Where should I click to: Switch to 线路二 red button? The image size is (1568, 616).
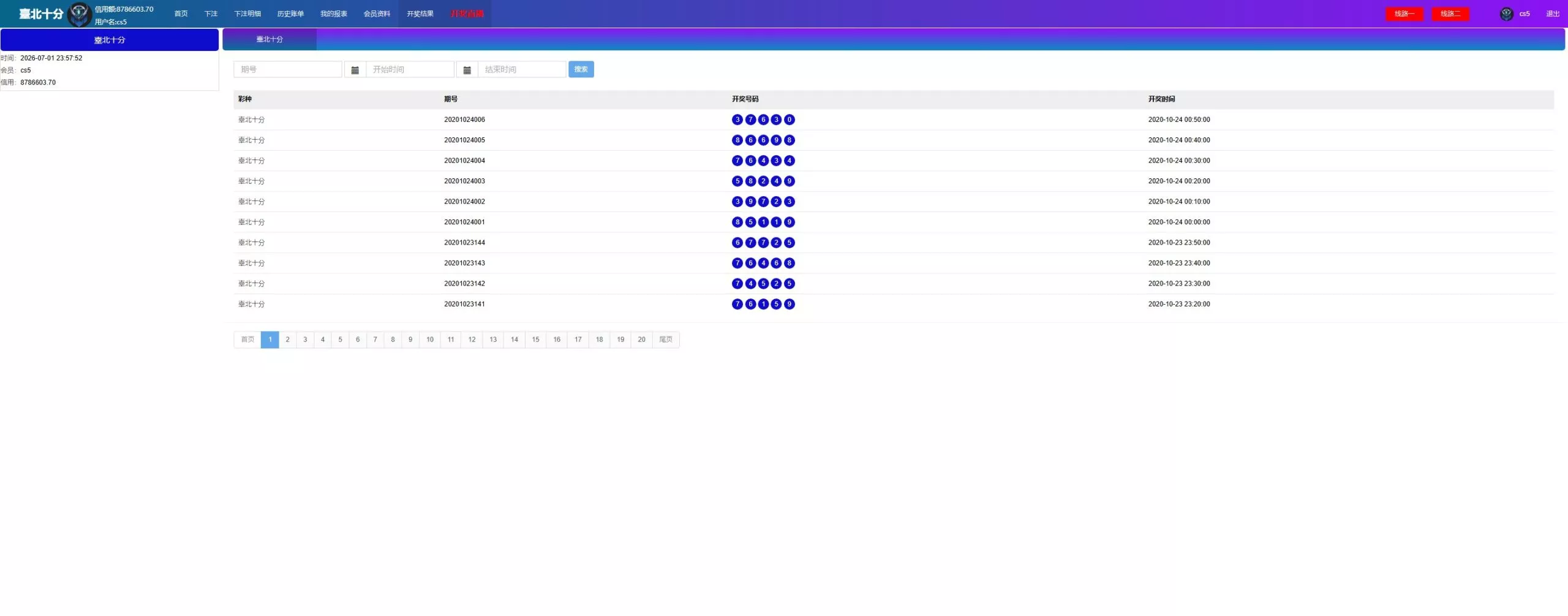[x=1450, y=13]
